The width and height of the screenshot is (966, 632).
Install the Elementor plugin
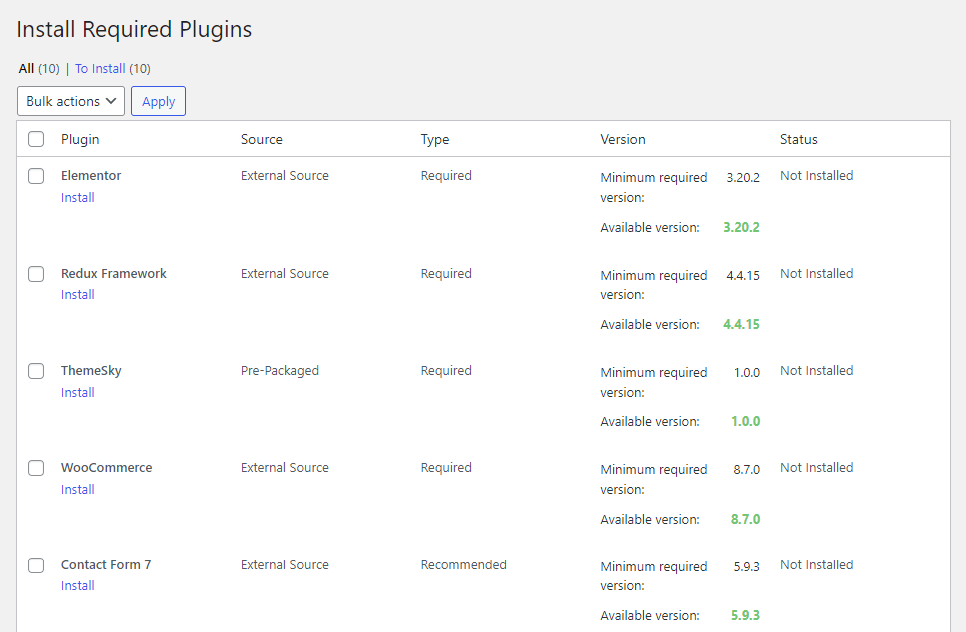click(x=78, y=197)
